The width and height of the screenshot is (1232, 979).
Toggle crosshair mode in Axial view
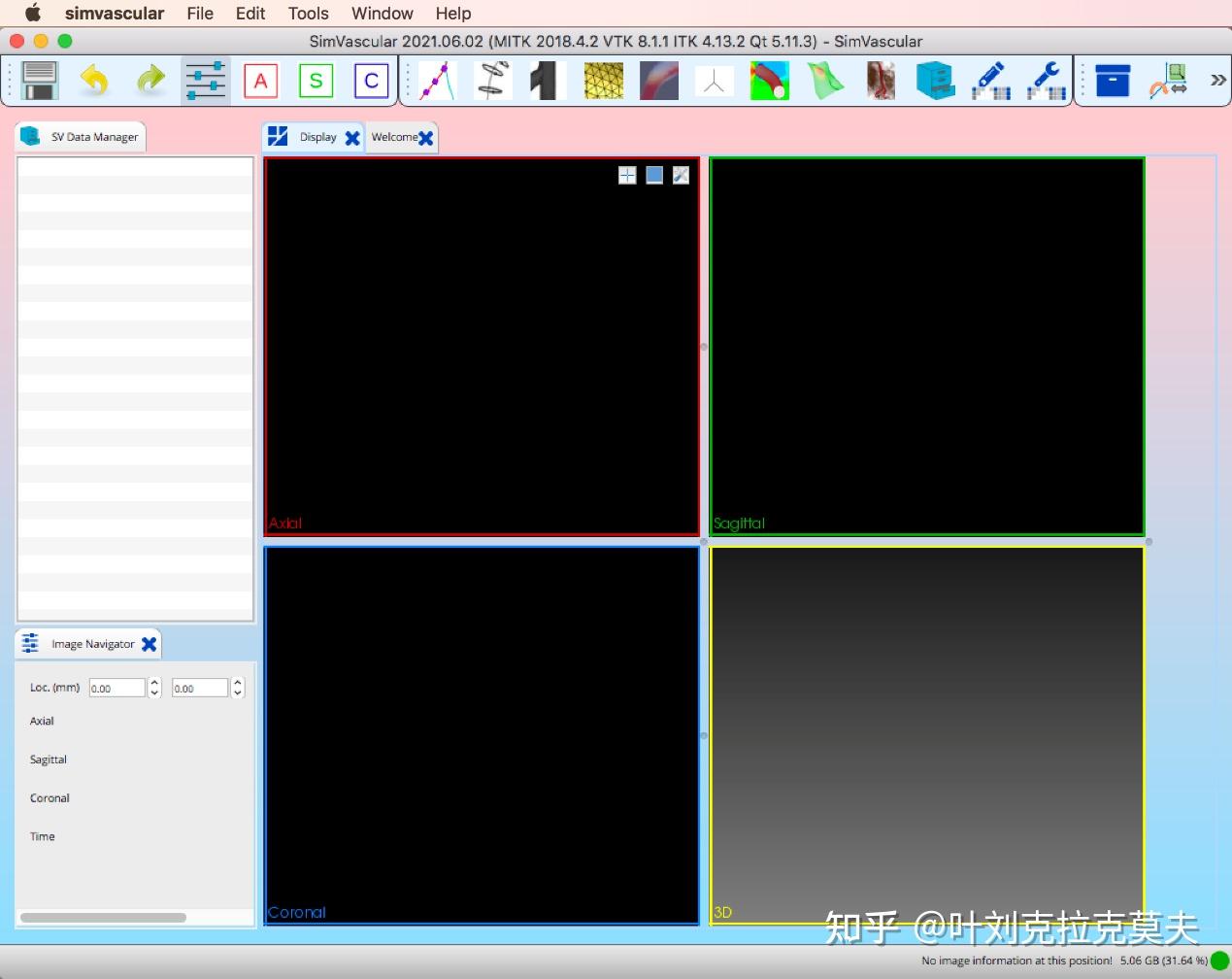click(x=627, y=175)
